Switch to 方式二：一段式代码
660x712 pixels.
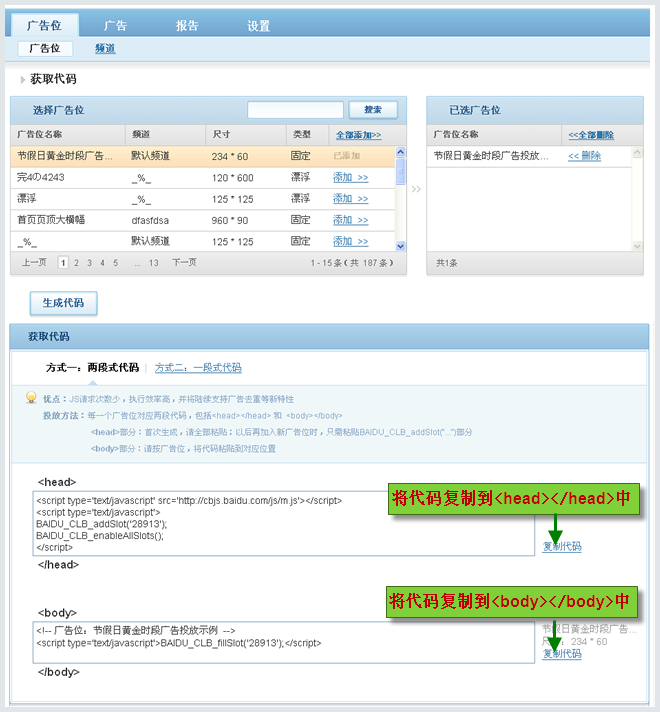click(x=198, y=368)
